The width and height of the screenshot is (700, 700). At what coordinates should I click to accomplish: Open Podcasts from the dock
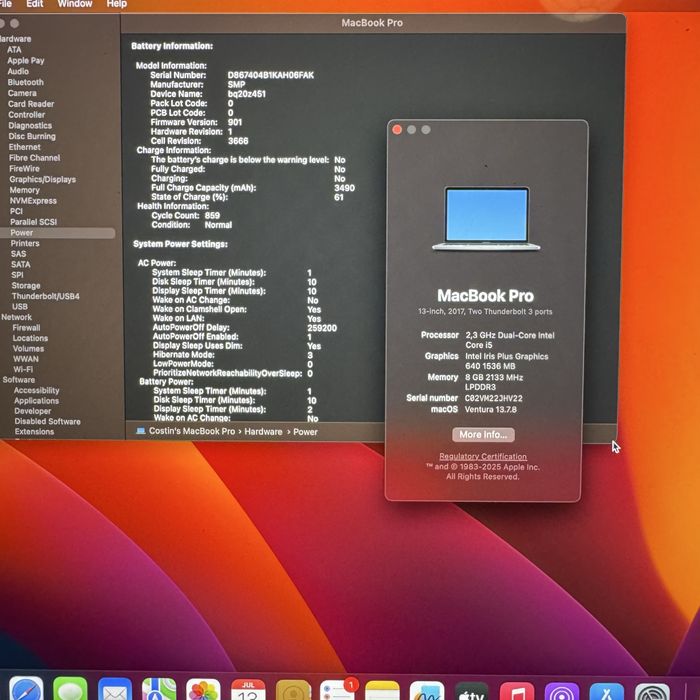(x=562, y=692)
